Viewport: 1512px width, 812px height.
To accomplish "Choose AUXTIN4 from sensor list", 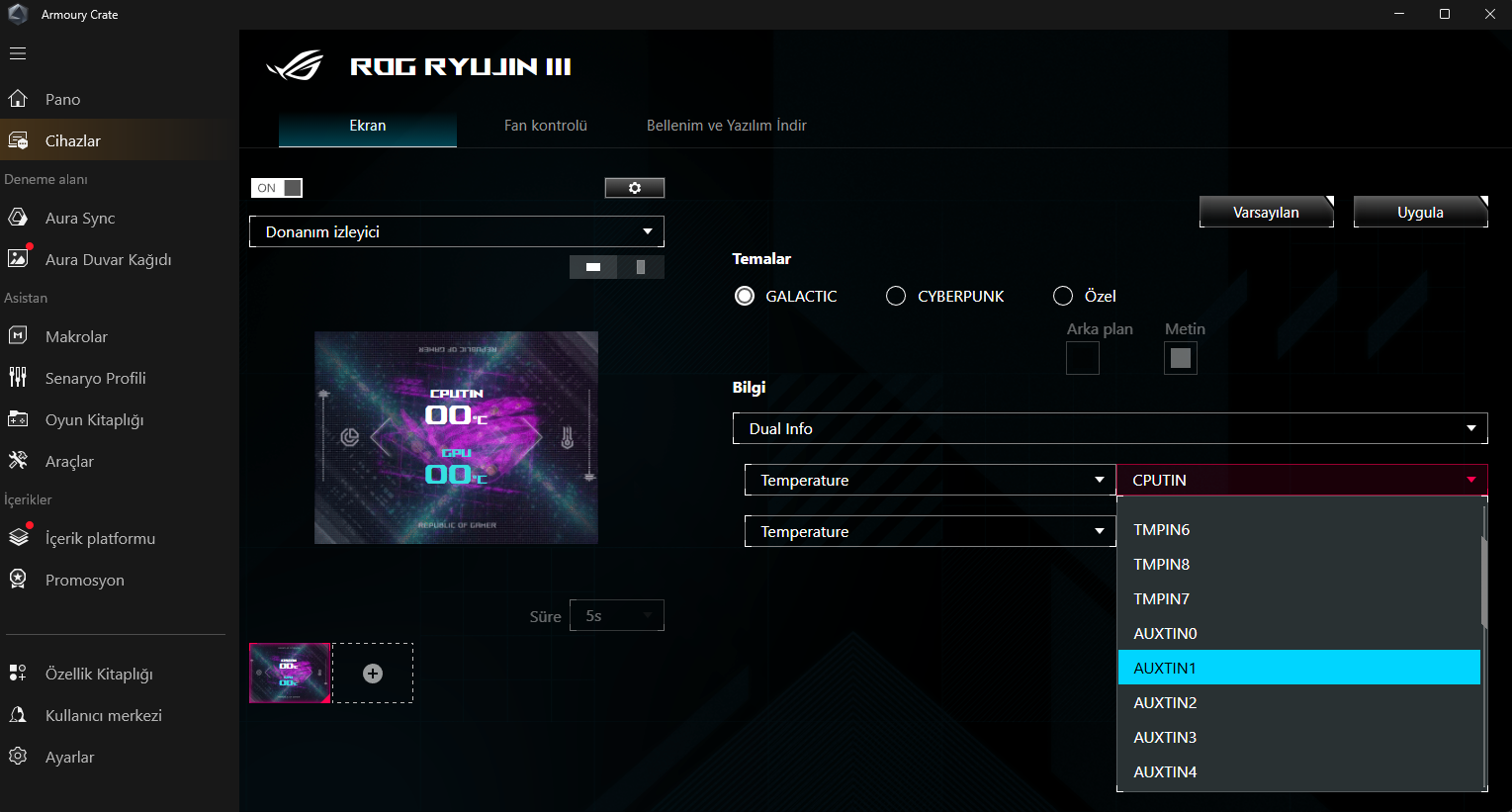I will [x=1299, y=771].
